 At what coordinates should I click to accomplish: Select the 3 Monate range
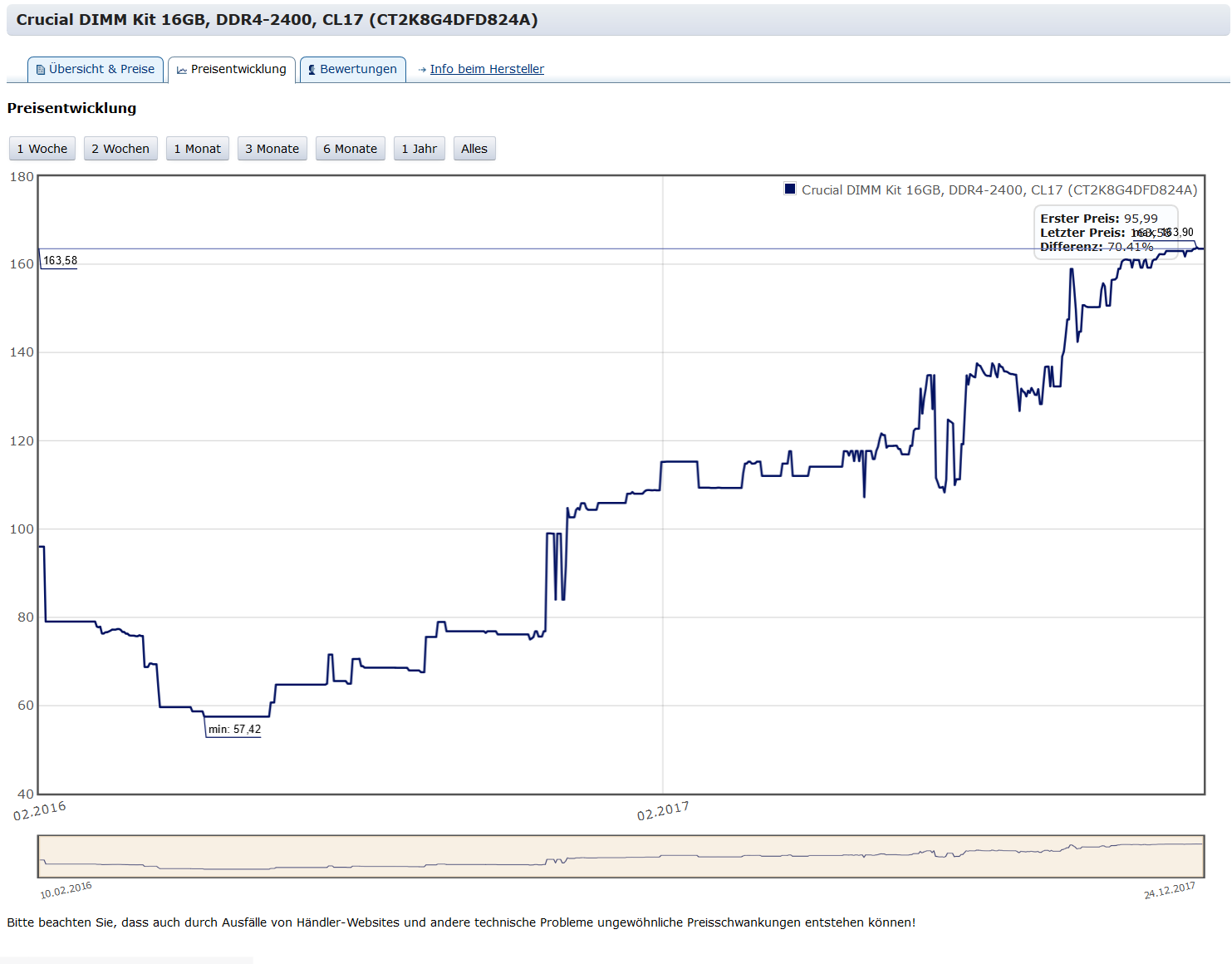[x=272, y=149]
